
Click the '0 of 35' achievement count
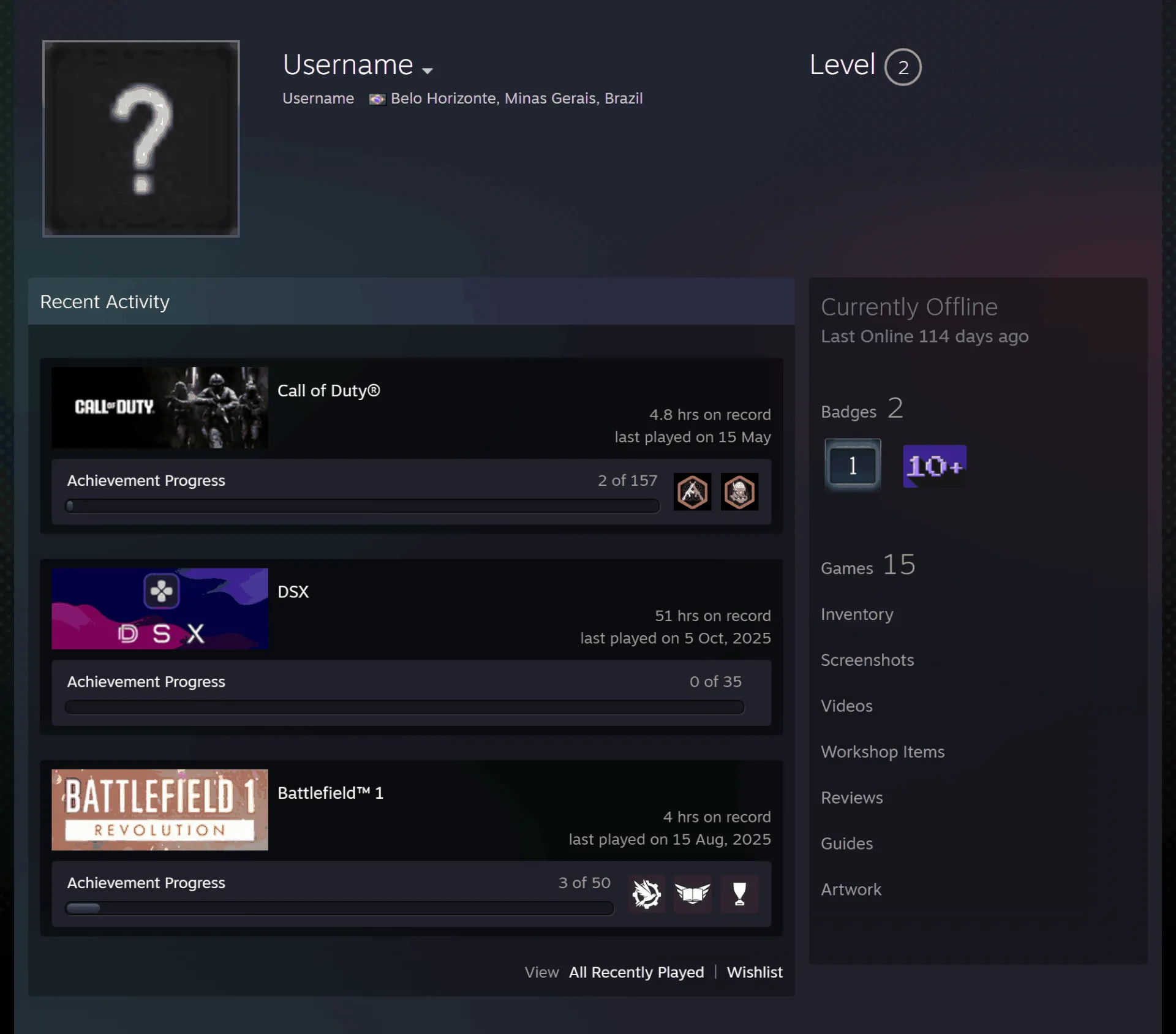[x=715, y=681]
